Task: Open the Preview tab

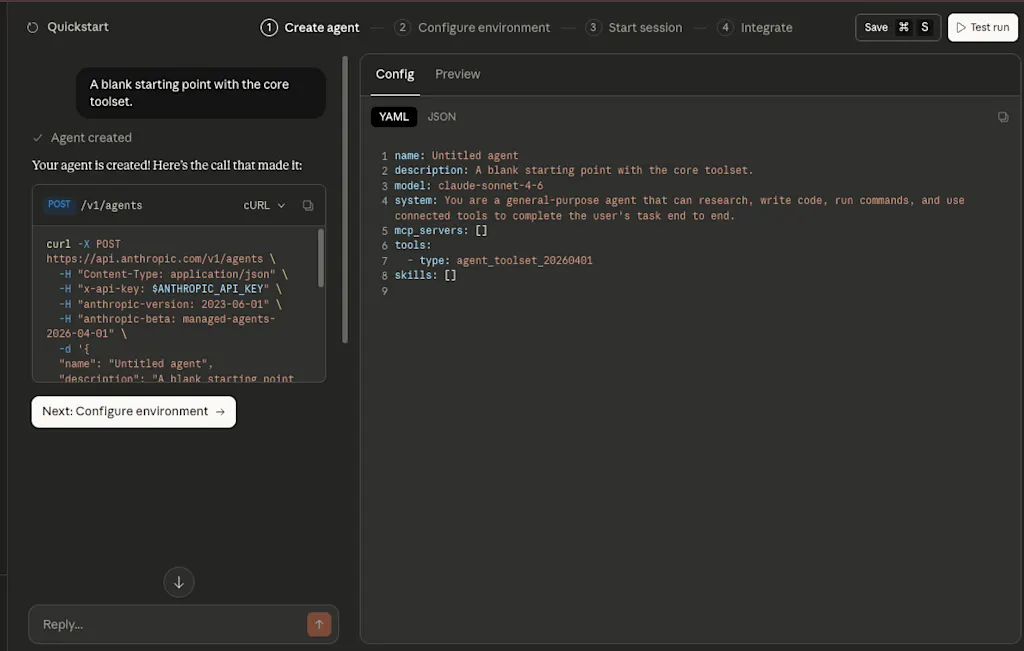Action: coord(457,74)
